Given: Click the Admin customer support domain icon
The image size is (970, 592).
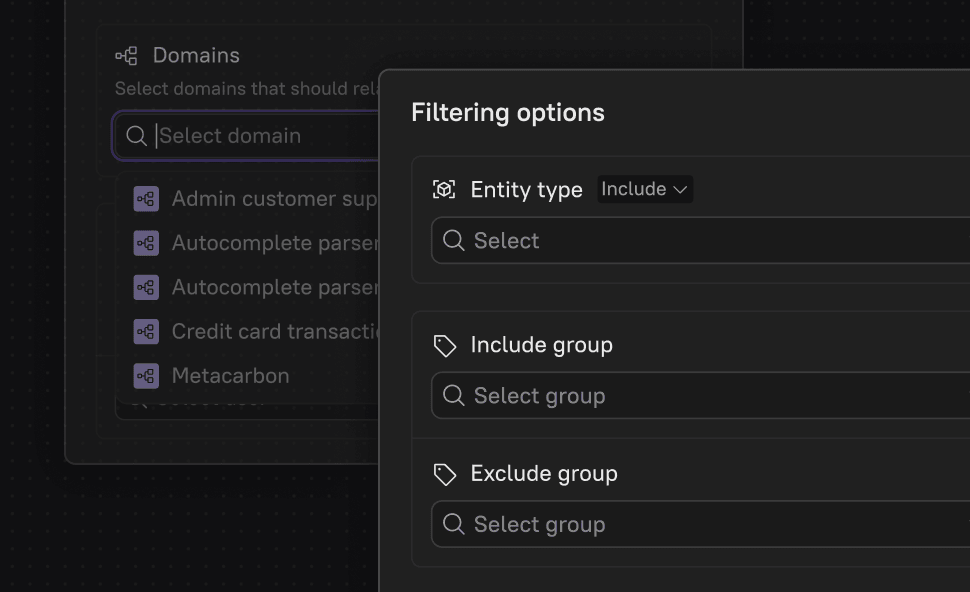Looking at the screenshot, I should [145, 198].
